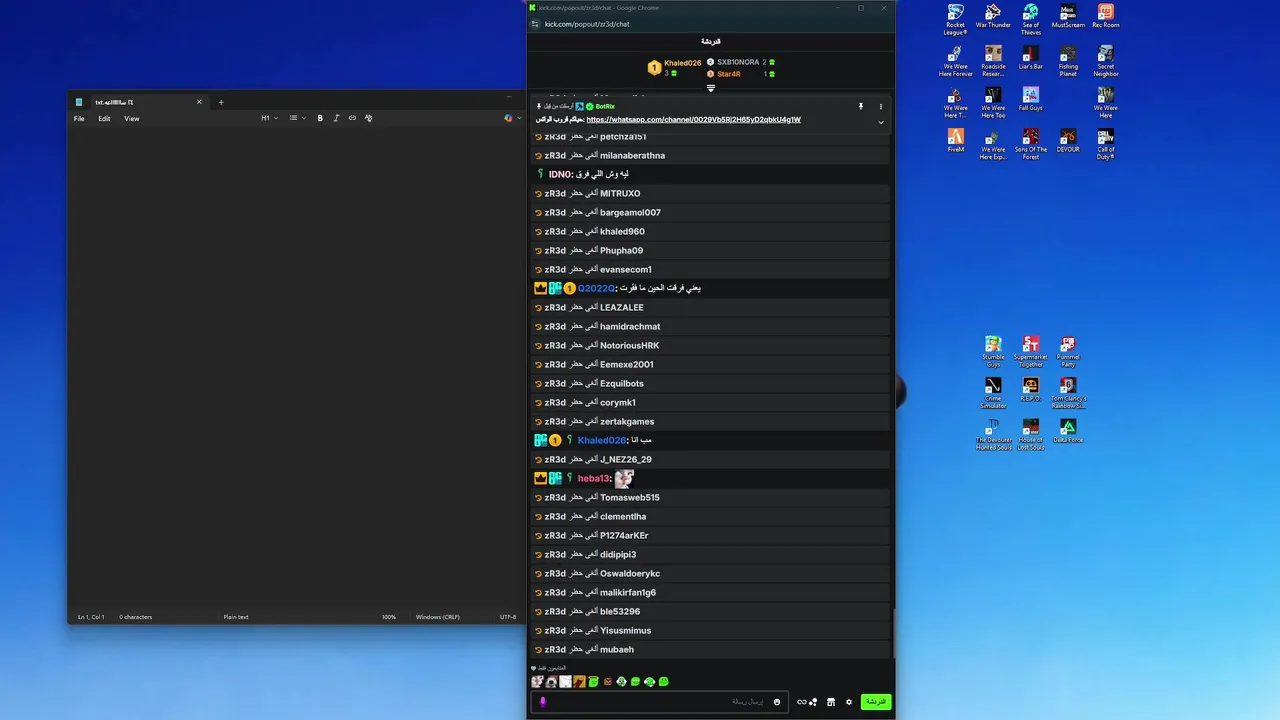Insert a link using Notepad's link icon
The width and height of the screenshot is (1280, 720).
pos(352,118)
